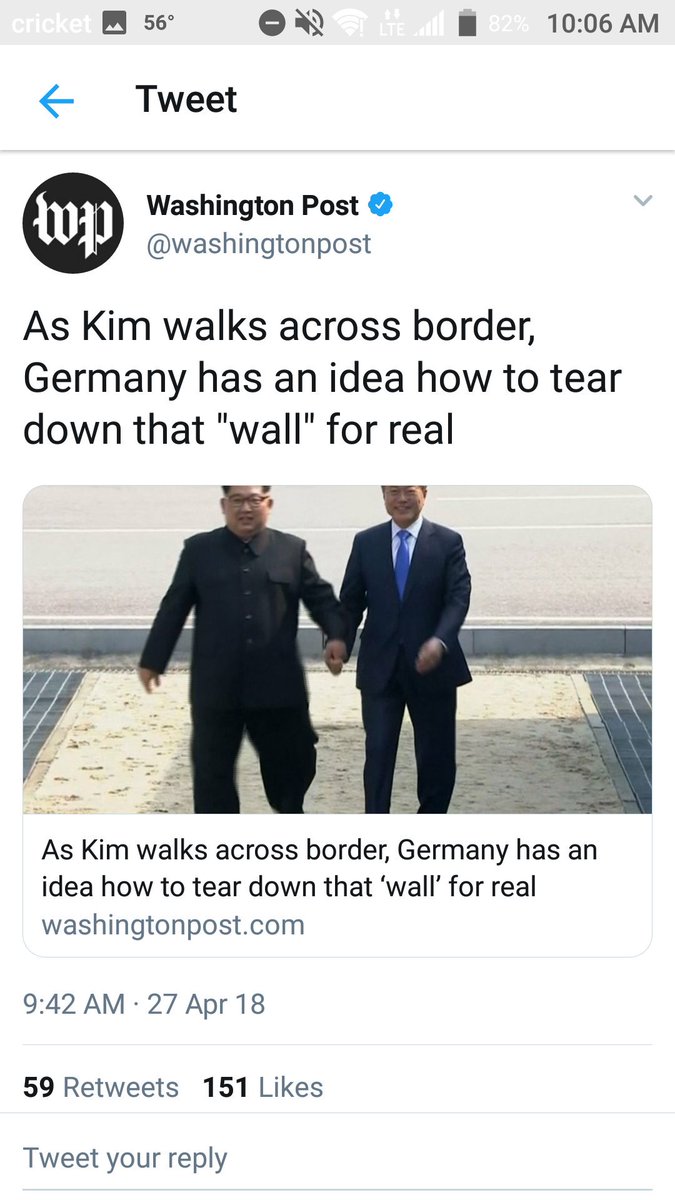View the 59 Retweets list

click(x=101, y=1088)
